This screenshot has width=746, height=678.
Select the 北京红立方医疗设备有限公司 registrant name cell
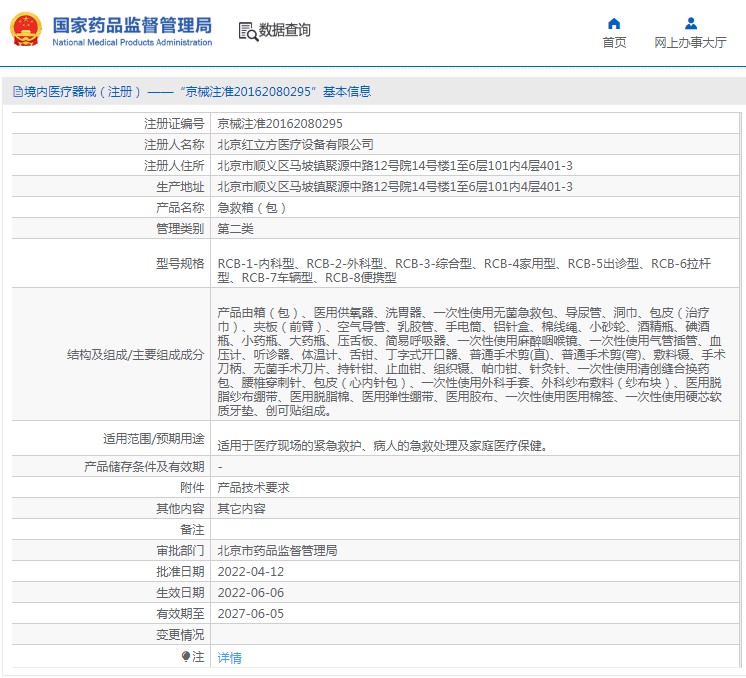pyautogui.click(x=295, y=145)
